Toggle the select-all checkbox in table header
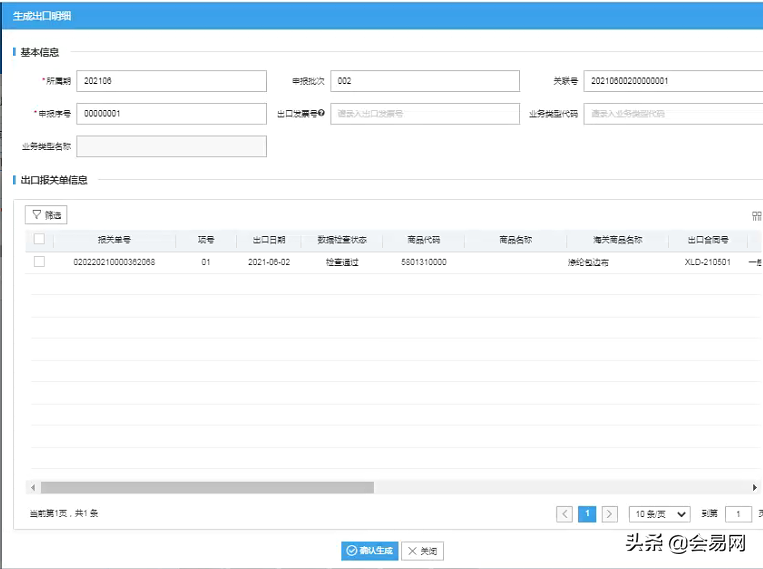763x569 pixels. click(39, 239)
